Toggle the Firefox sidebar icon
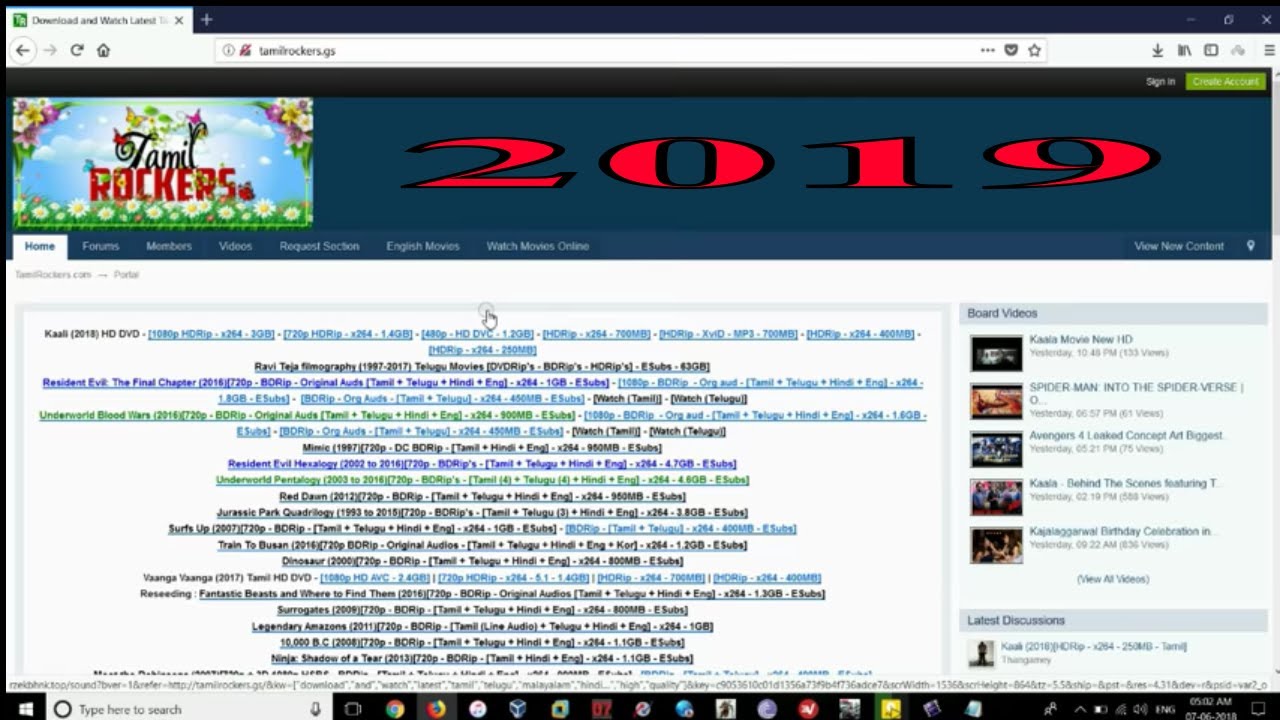The width and height of the screenshot is (1280, 720). click(1211, 50)
